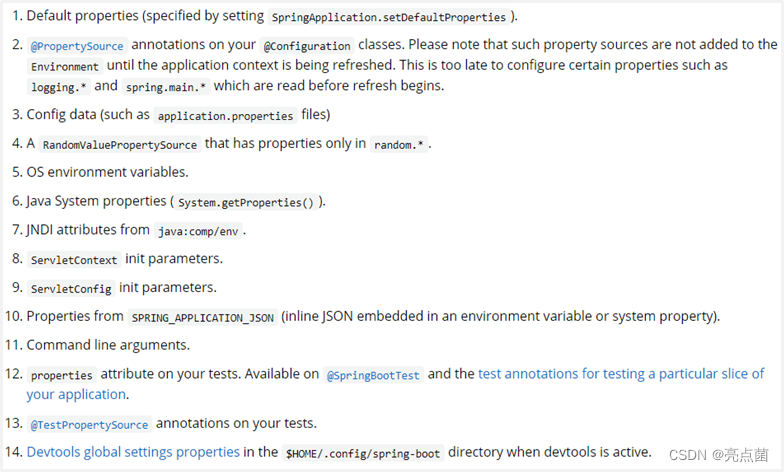784x472 pixels.
Task: Click the java:comp/env code snippet
Action: tap(198, 231)
